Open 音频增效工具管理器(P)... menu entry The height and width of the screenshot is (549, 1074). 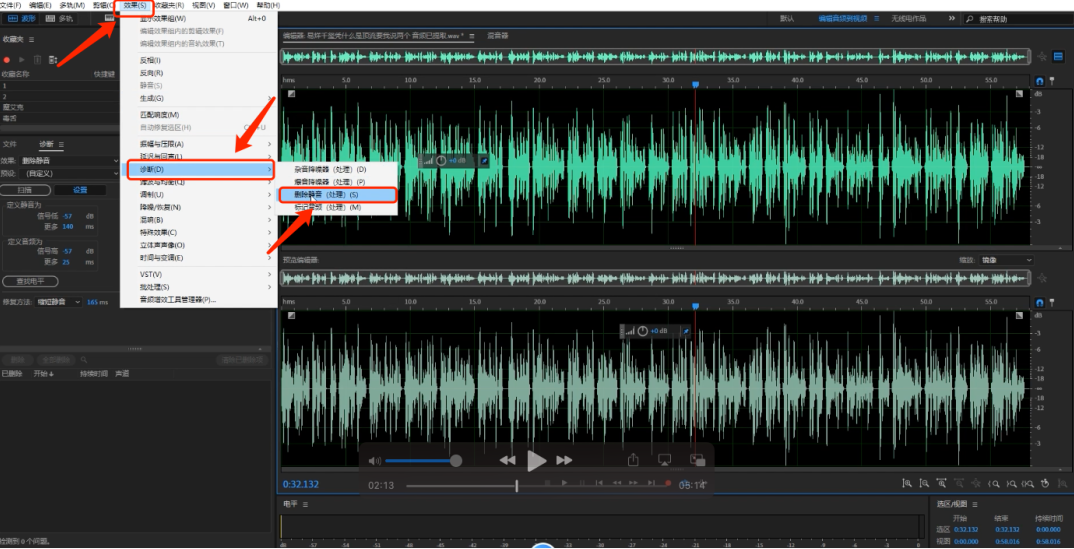click(x=199, y=299)
